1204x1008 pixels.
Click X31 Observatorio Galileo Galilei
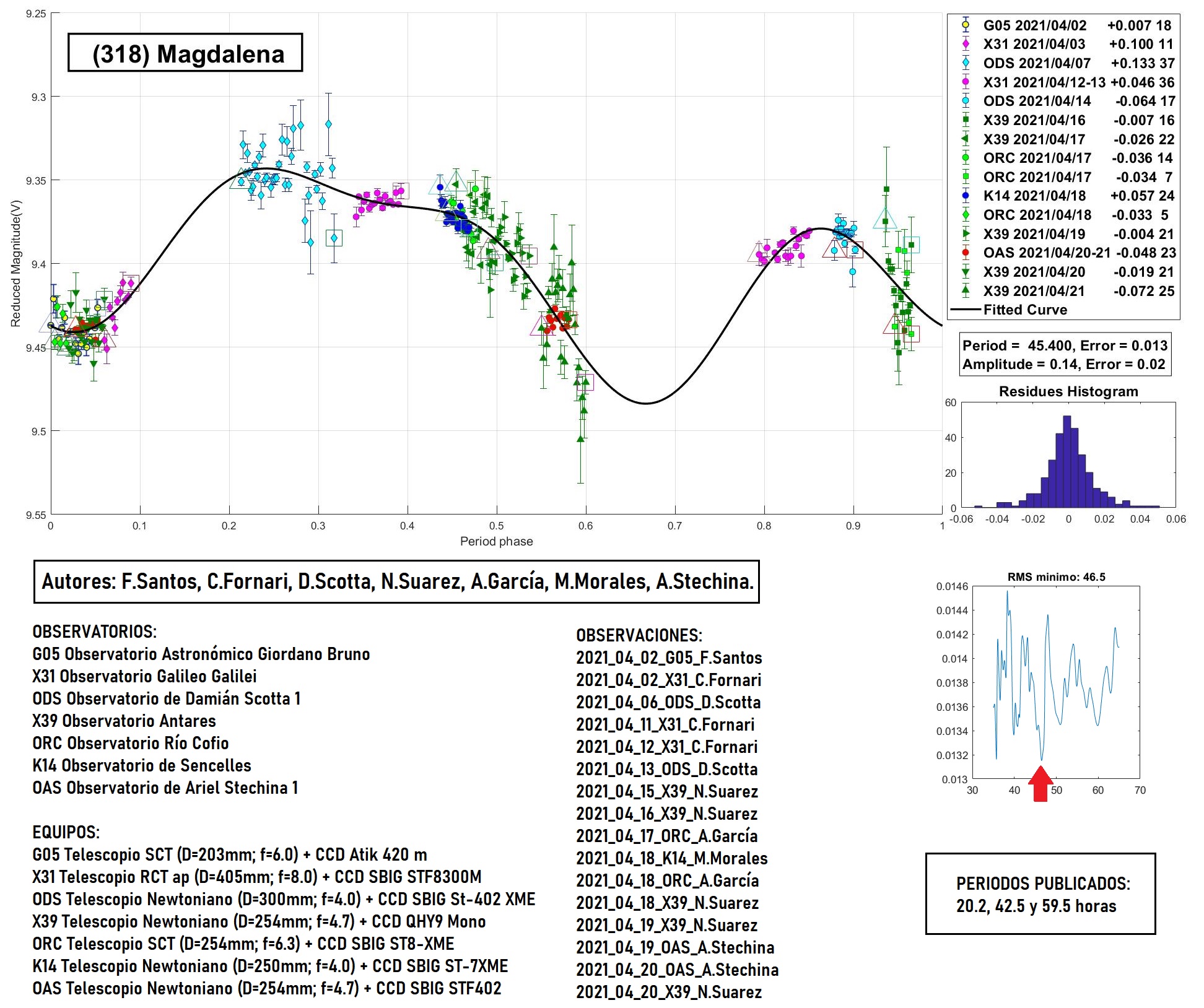pos(144,676)
